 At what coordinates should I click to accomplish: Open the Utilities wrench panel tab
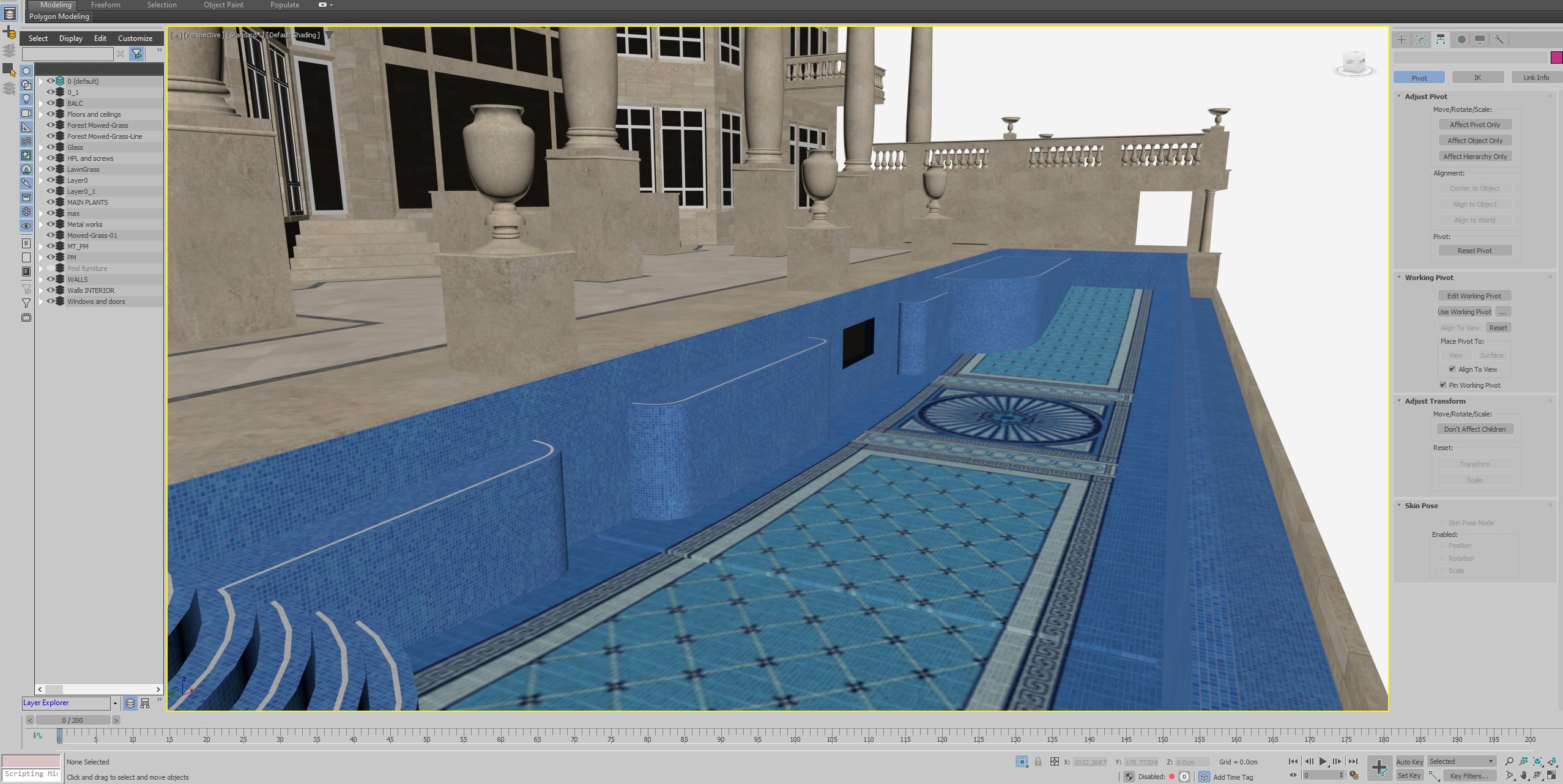tap(1499, 40)
